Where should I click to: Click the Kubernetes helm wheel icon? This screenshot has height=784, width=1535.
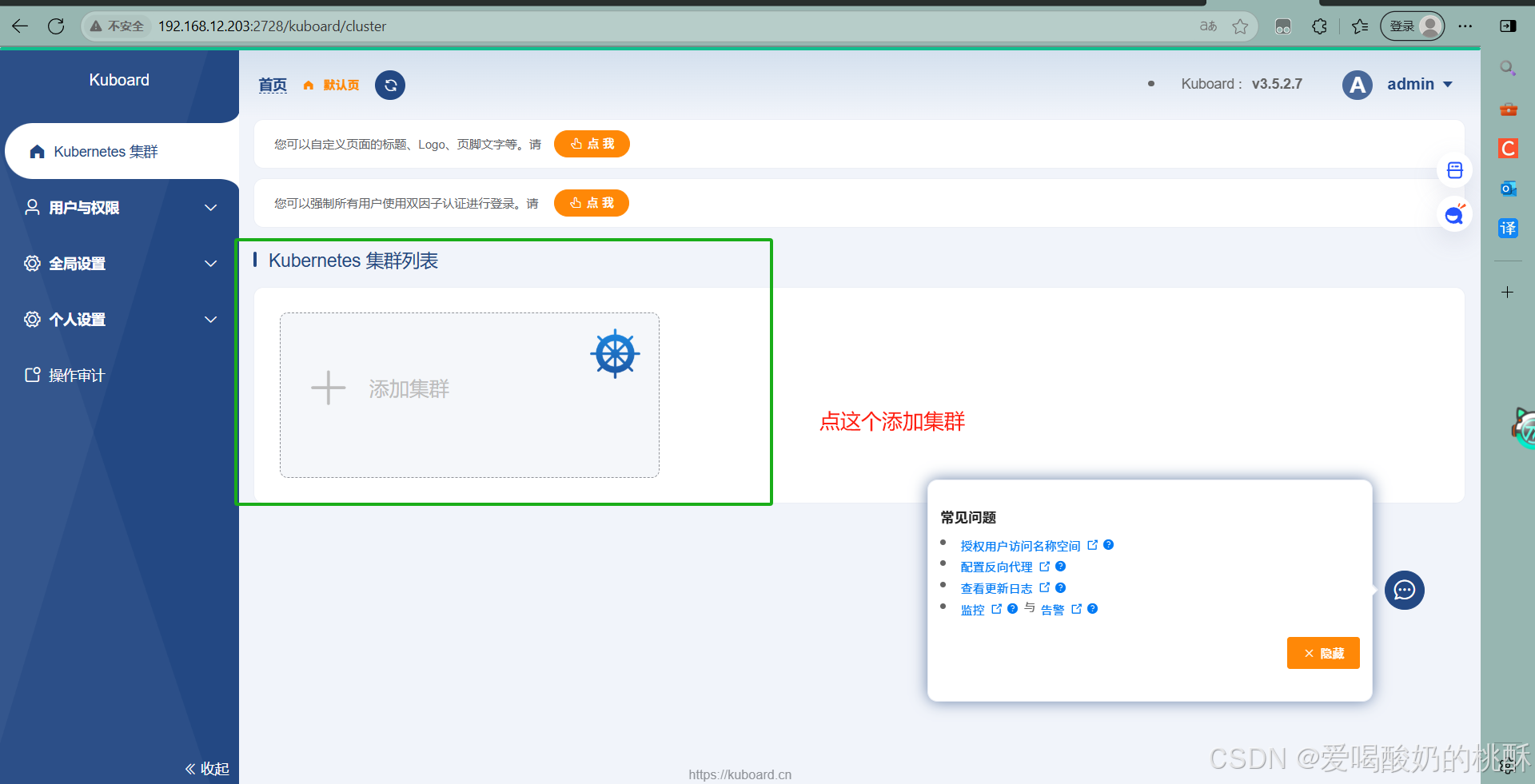pyautogui.click(x=616, y=353)
